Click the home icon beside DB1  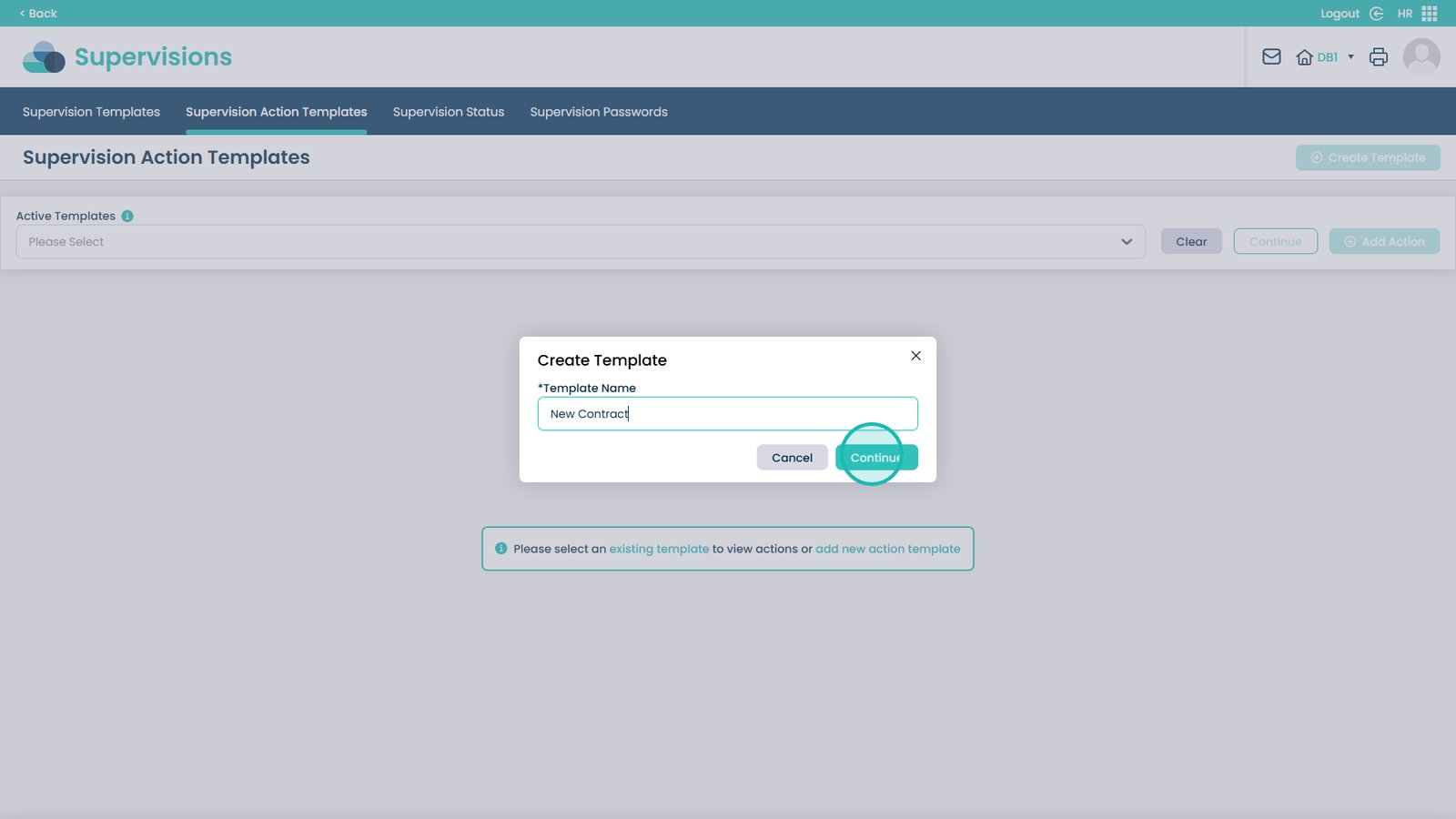coord(1304,57)
